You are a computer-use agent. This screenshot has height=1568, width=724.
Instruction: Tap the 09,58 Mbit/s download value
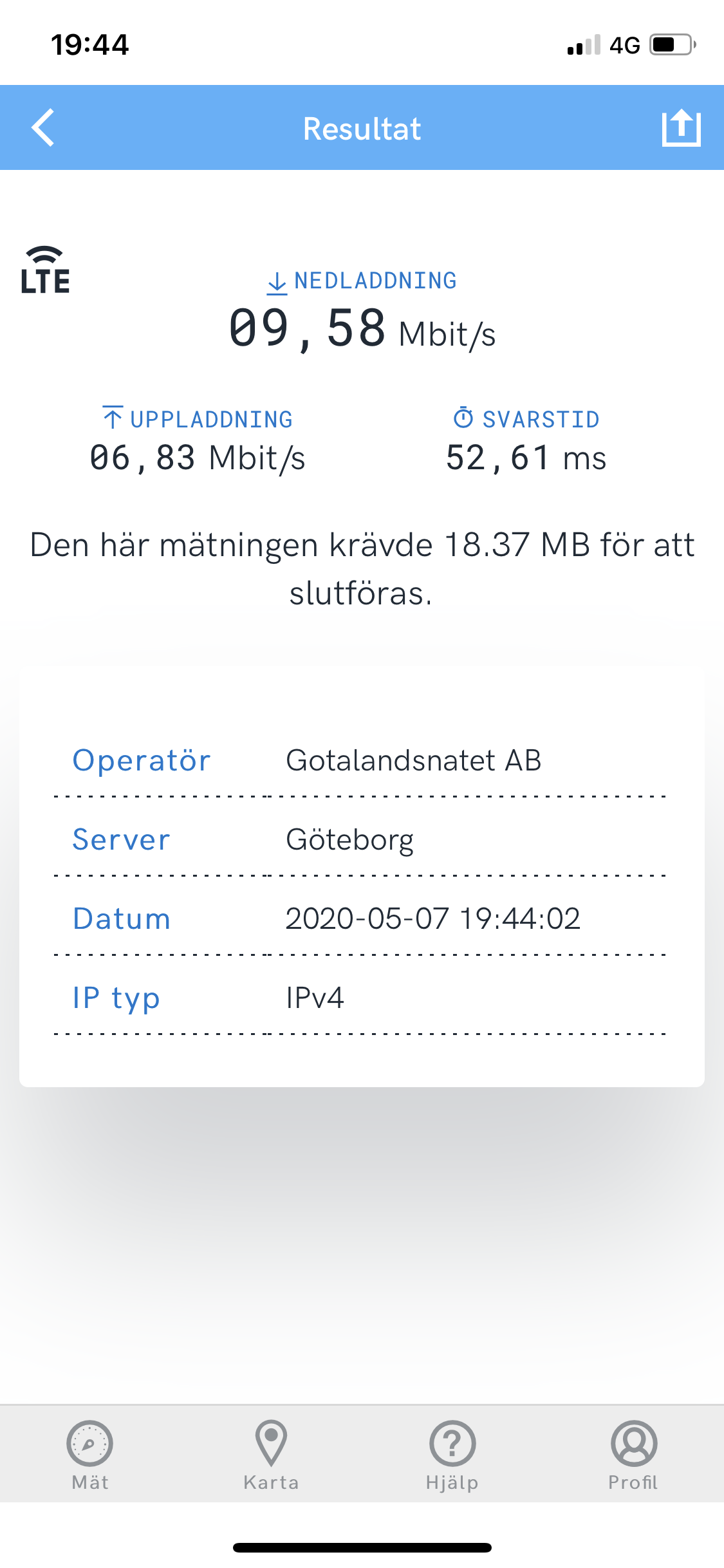(362, 329)
